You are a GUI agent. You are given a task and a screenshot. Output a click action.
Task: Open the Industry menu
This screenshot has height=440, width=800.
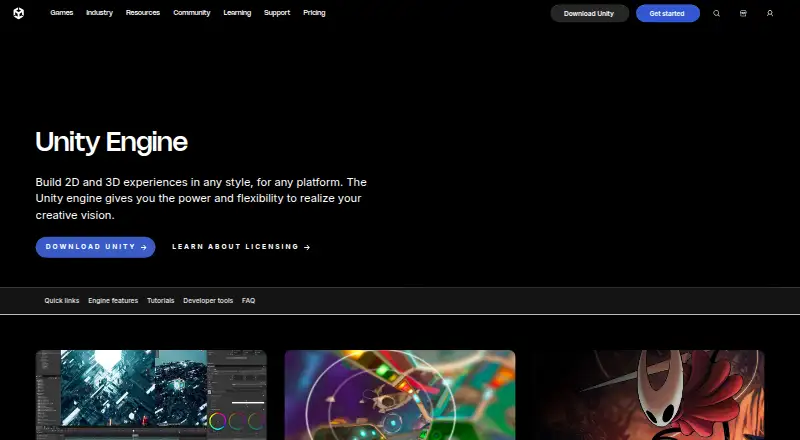coord(99,13)
